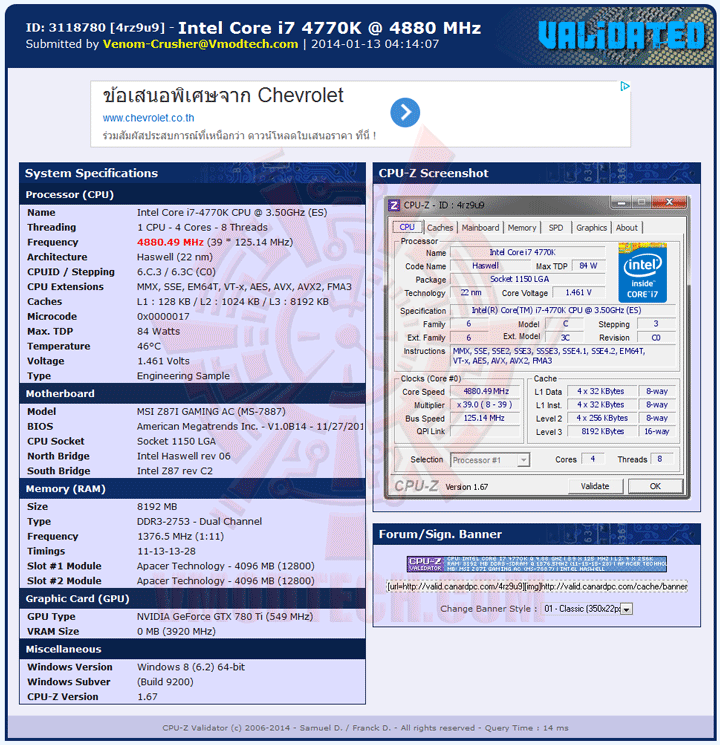The image size is (720, 745).
Task: Open the Mainboard tab
Action: 480,228
